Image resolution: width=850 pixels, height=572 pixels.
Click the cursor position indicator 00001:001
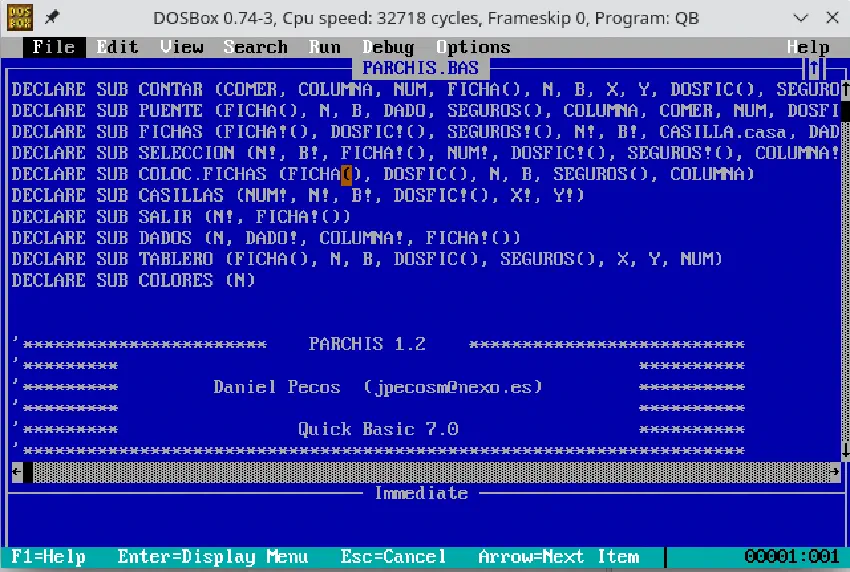tap(791, 557)
